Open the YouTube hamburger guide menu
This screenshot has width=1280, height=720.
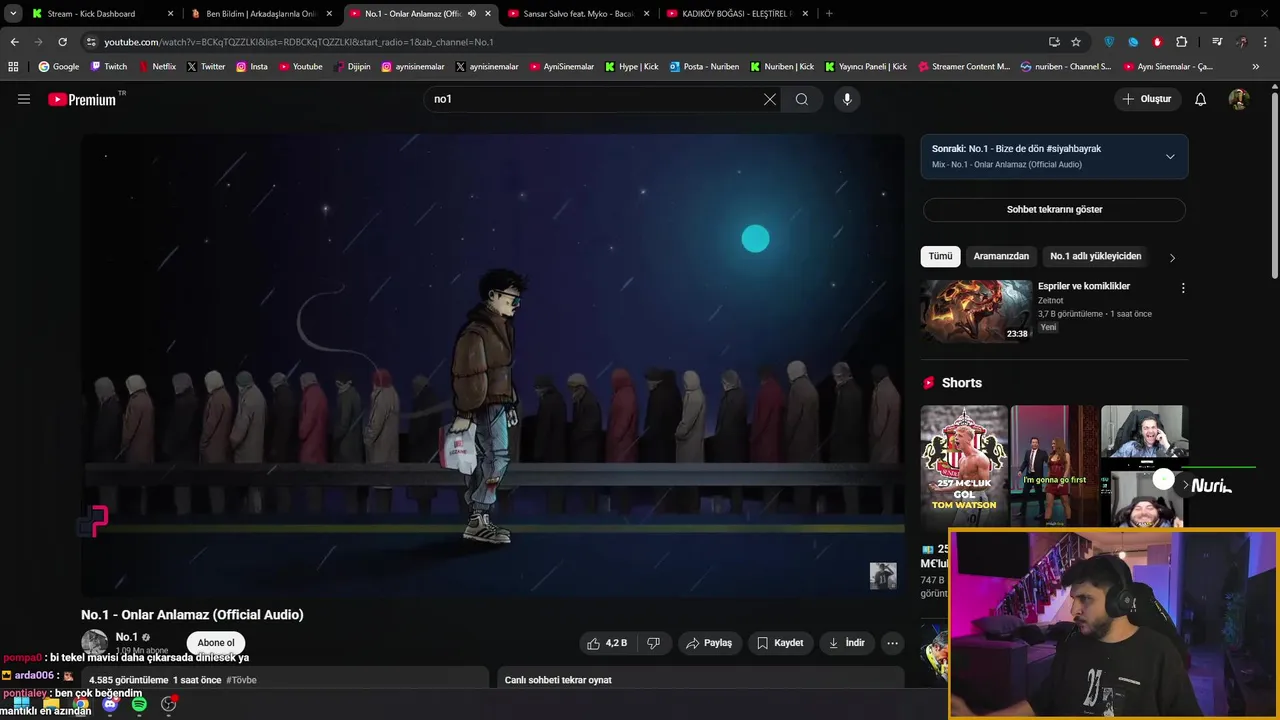[24, 99]
